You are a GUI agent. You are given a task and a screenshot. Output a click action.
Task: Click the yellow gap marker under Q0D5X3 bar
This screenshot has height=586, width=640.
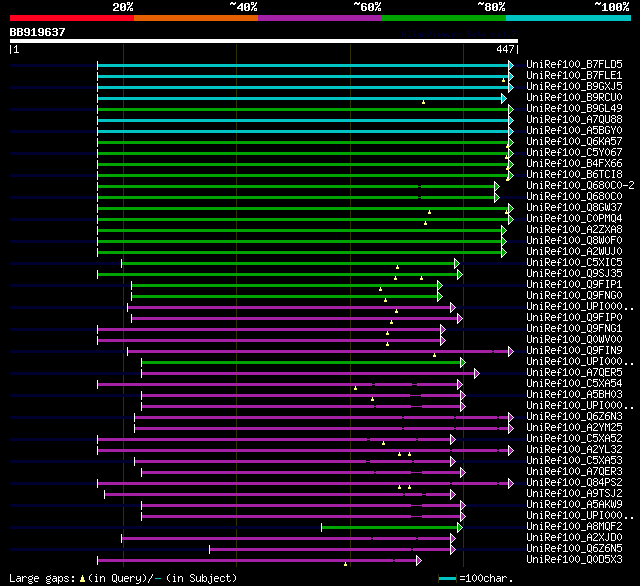345,564
